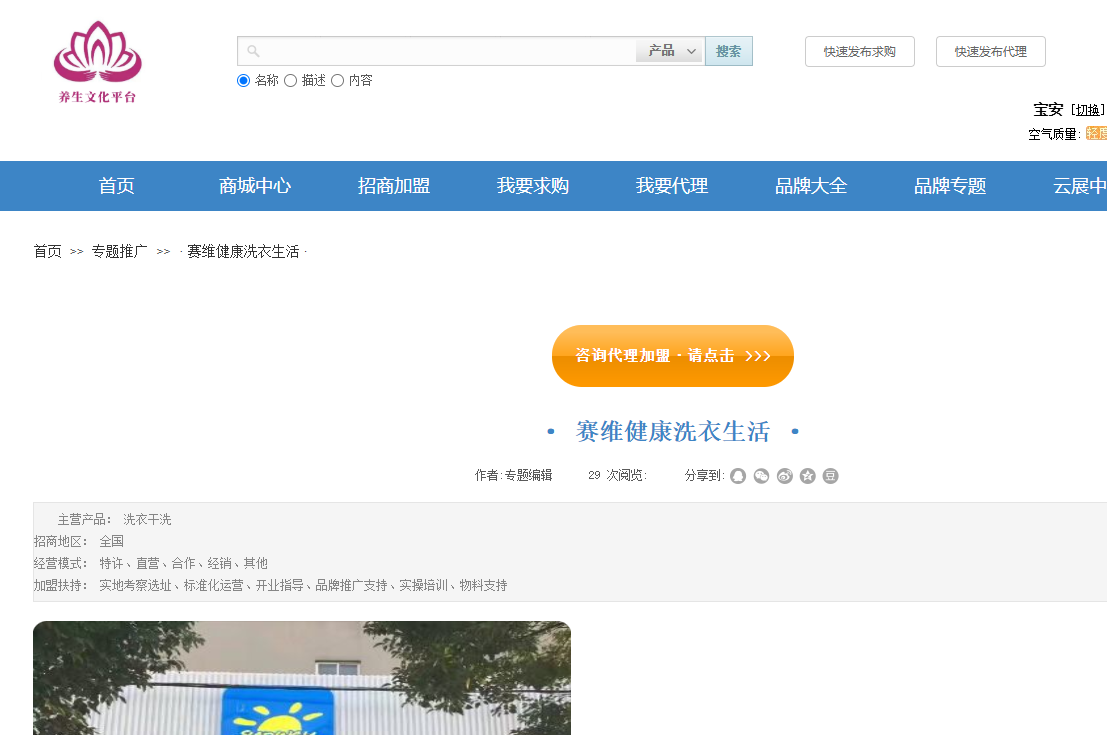The image size is (1107, 735).
Task: Click the 特许、直营、合作、经销、其他 business mode text
Action: (184, 563)
